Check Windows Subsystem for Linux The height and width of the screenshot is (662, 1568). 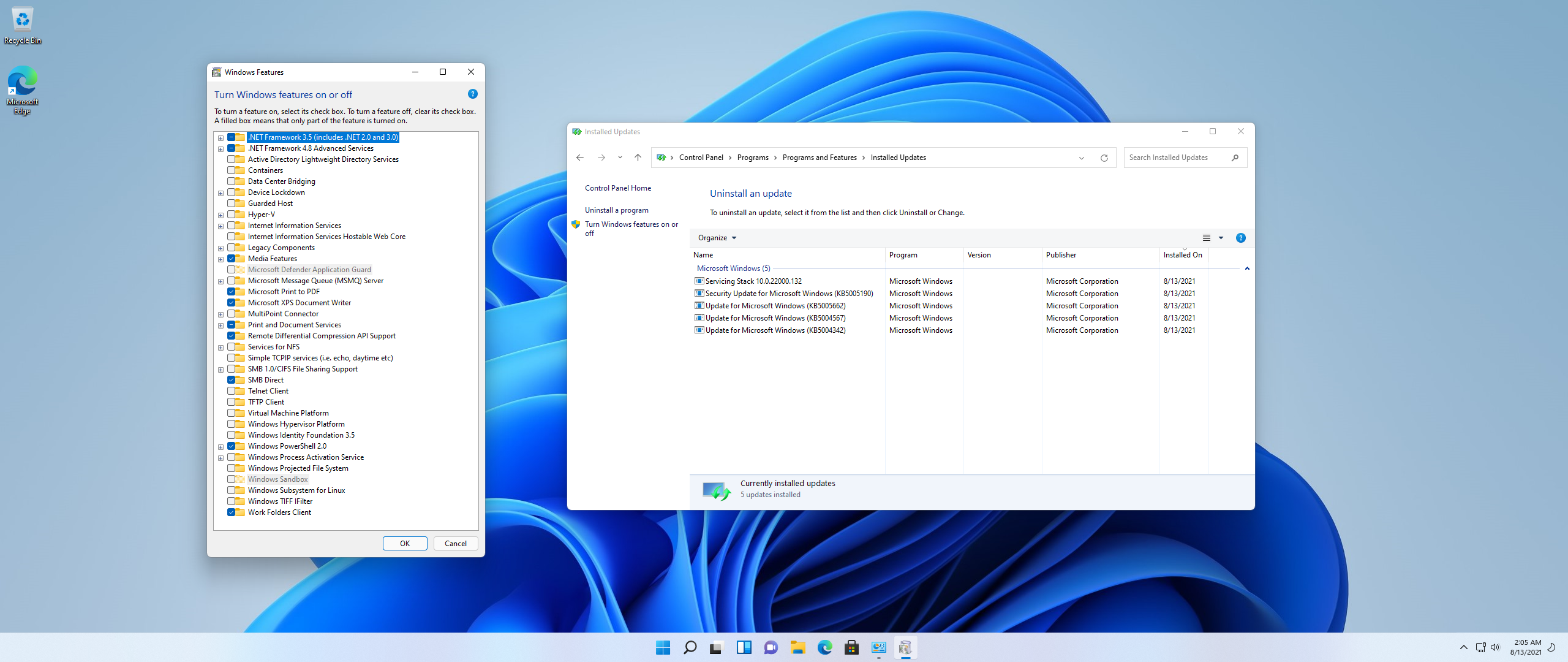232,490
